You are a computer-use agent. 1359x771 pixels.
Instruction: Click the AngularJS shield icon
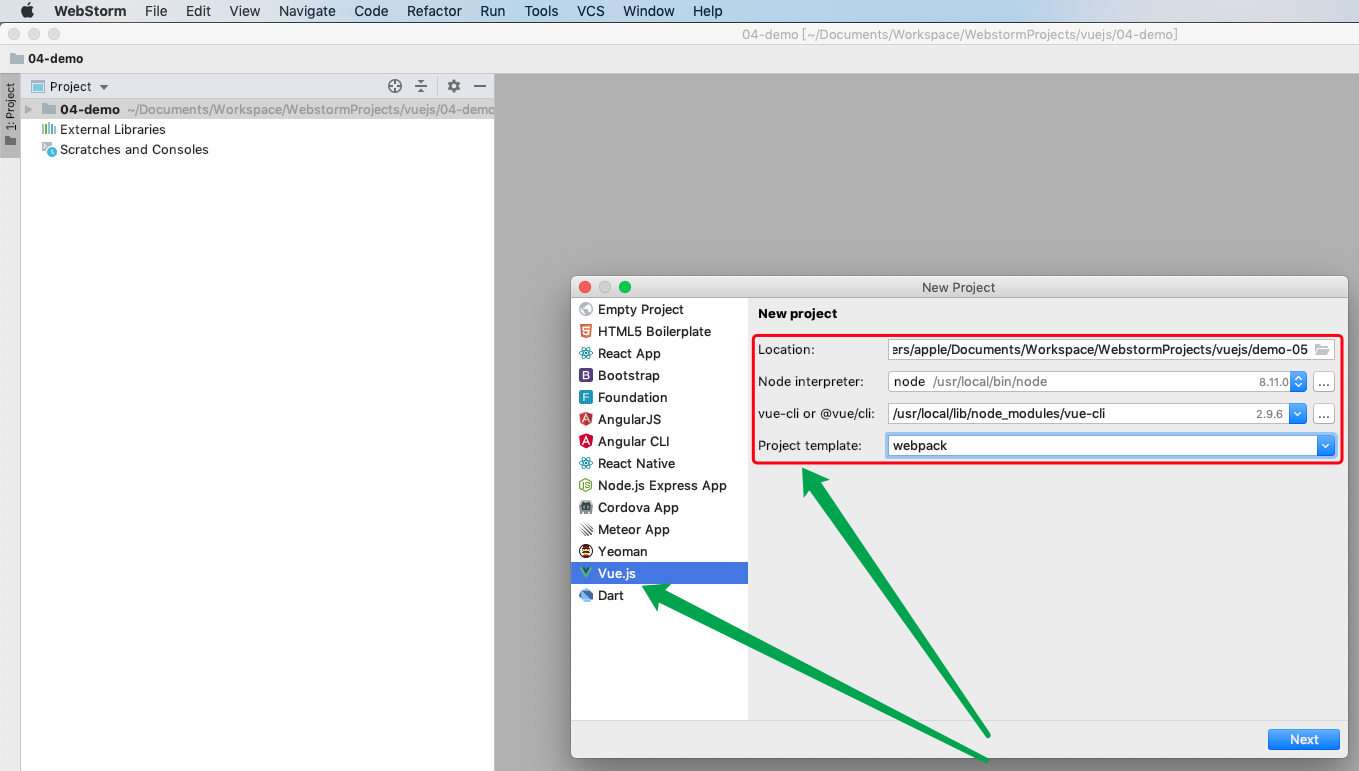click(x=586, y=419)
